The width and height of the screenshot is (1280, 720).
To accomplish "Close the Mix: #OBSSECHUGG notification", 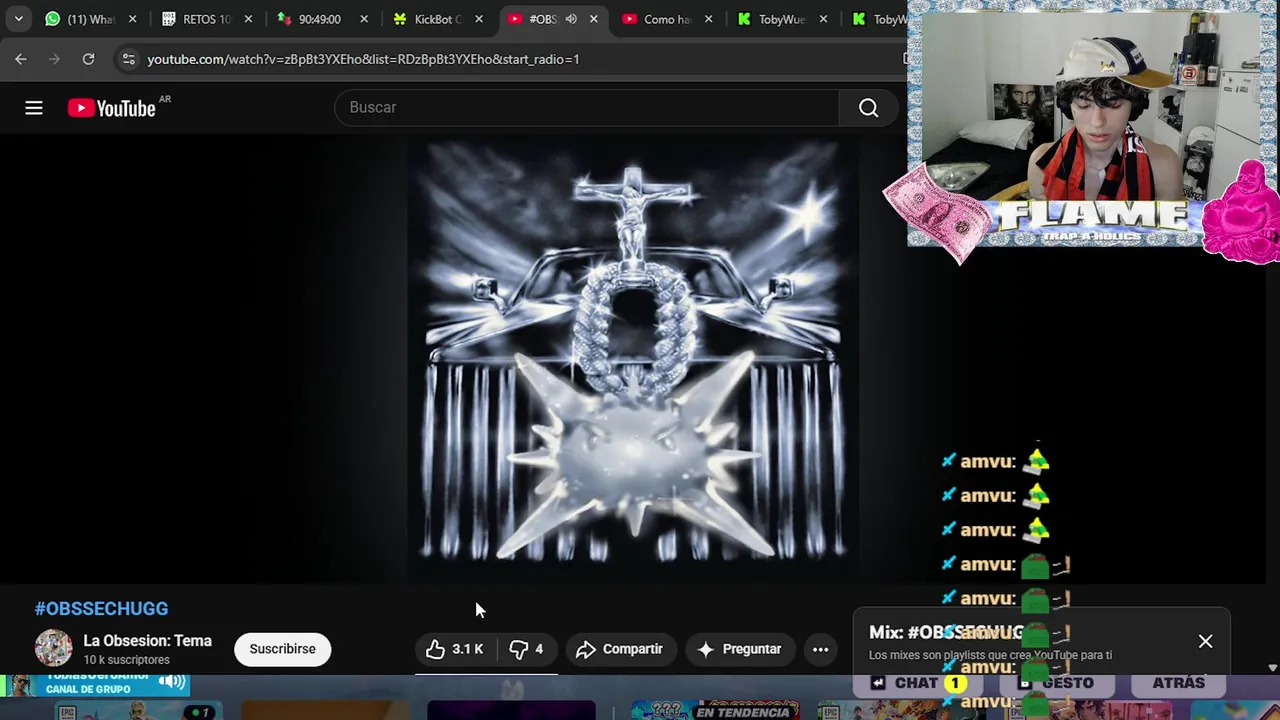I will (x=1205, y=641).
